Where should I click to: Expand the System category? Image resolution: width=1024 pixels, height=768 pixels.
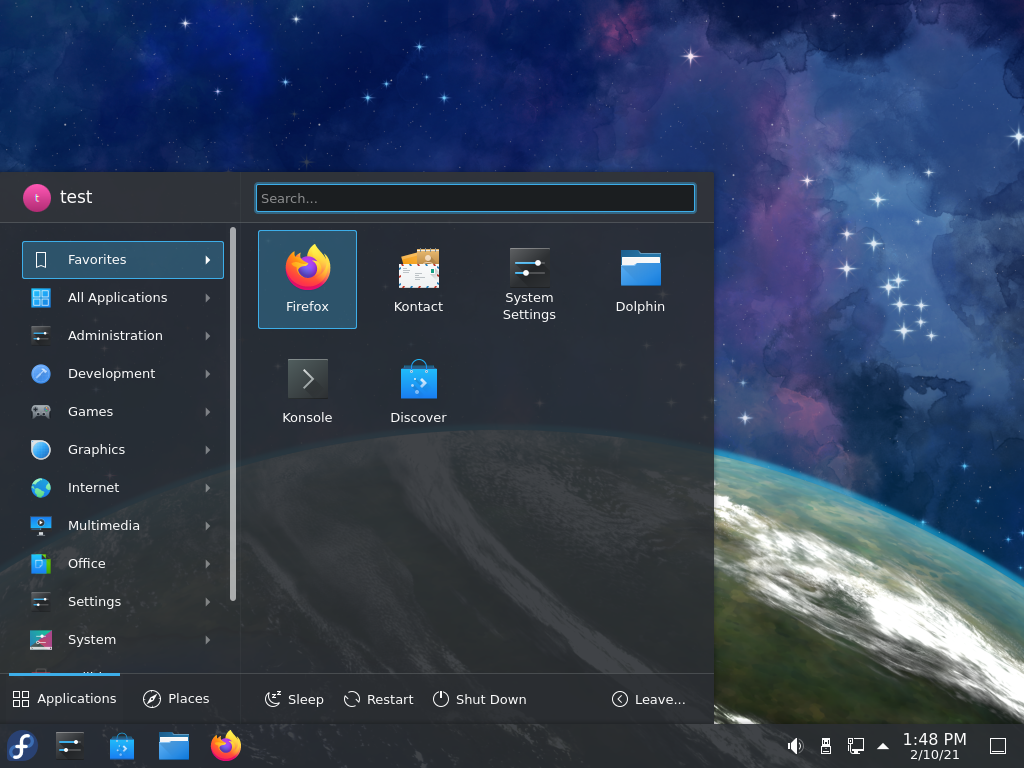pos(123,639)
